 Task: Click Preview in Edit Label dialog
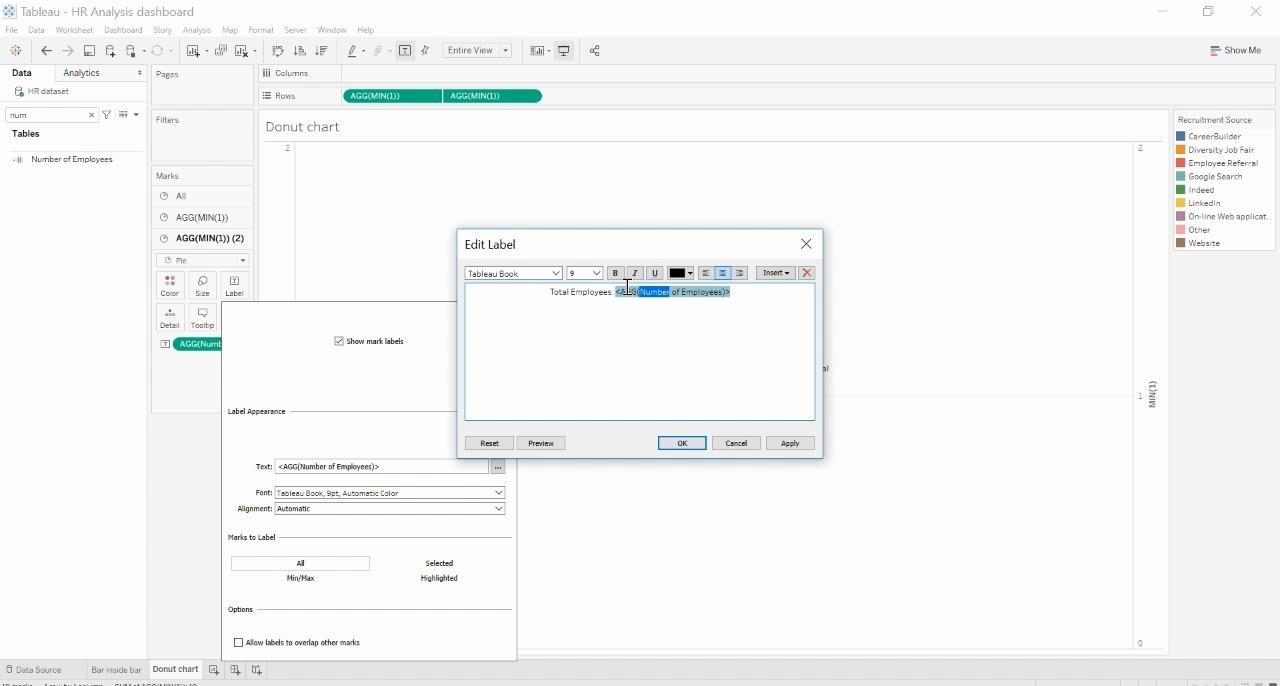click(x=541, y=443)
